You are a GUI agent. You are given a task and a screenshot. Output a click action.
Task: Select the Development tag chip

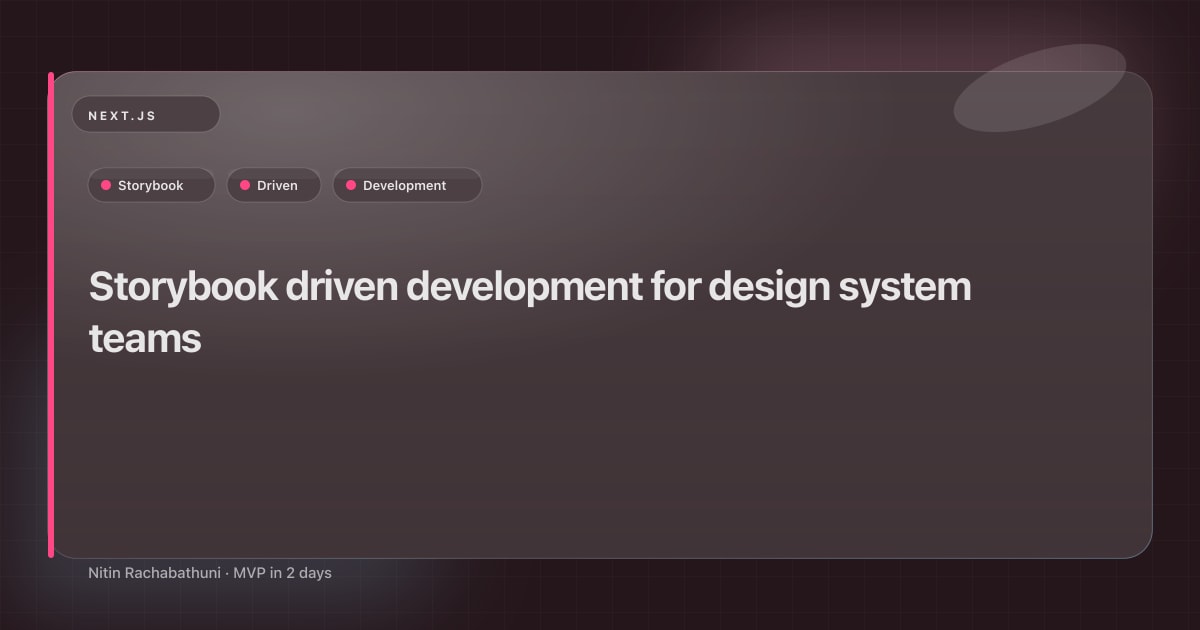407,185
